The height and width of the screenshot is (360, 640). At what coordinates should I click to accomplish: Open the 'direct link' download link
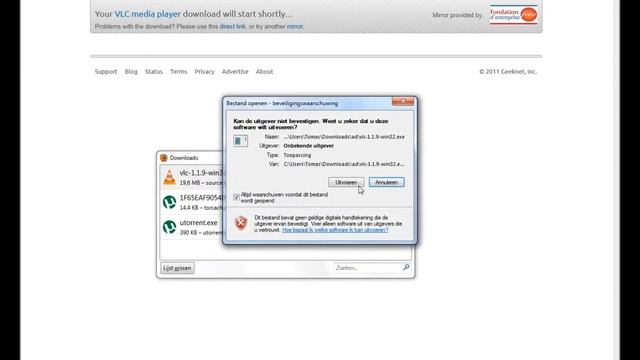(x=232, y=27)
